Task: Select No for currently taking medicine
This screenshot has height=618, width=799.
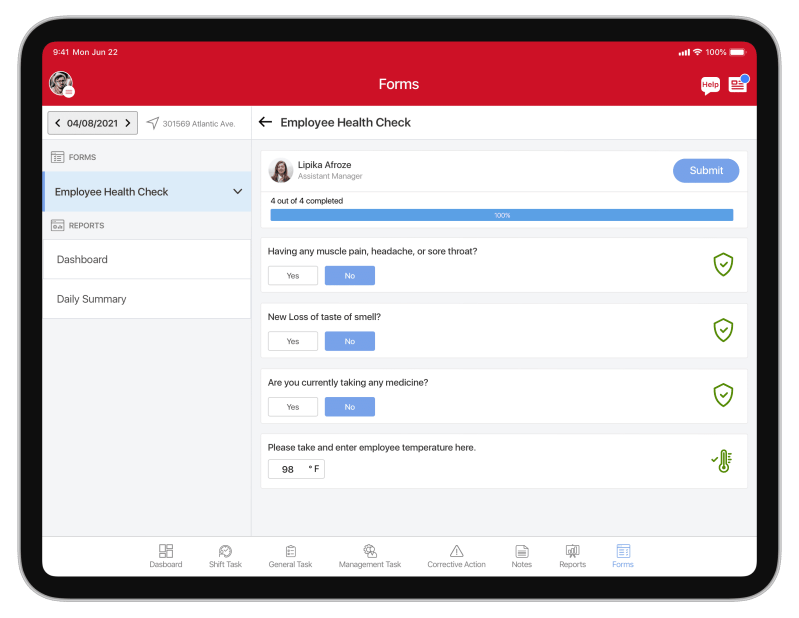Action: point(350,407)
